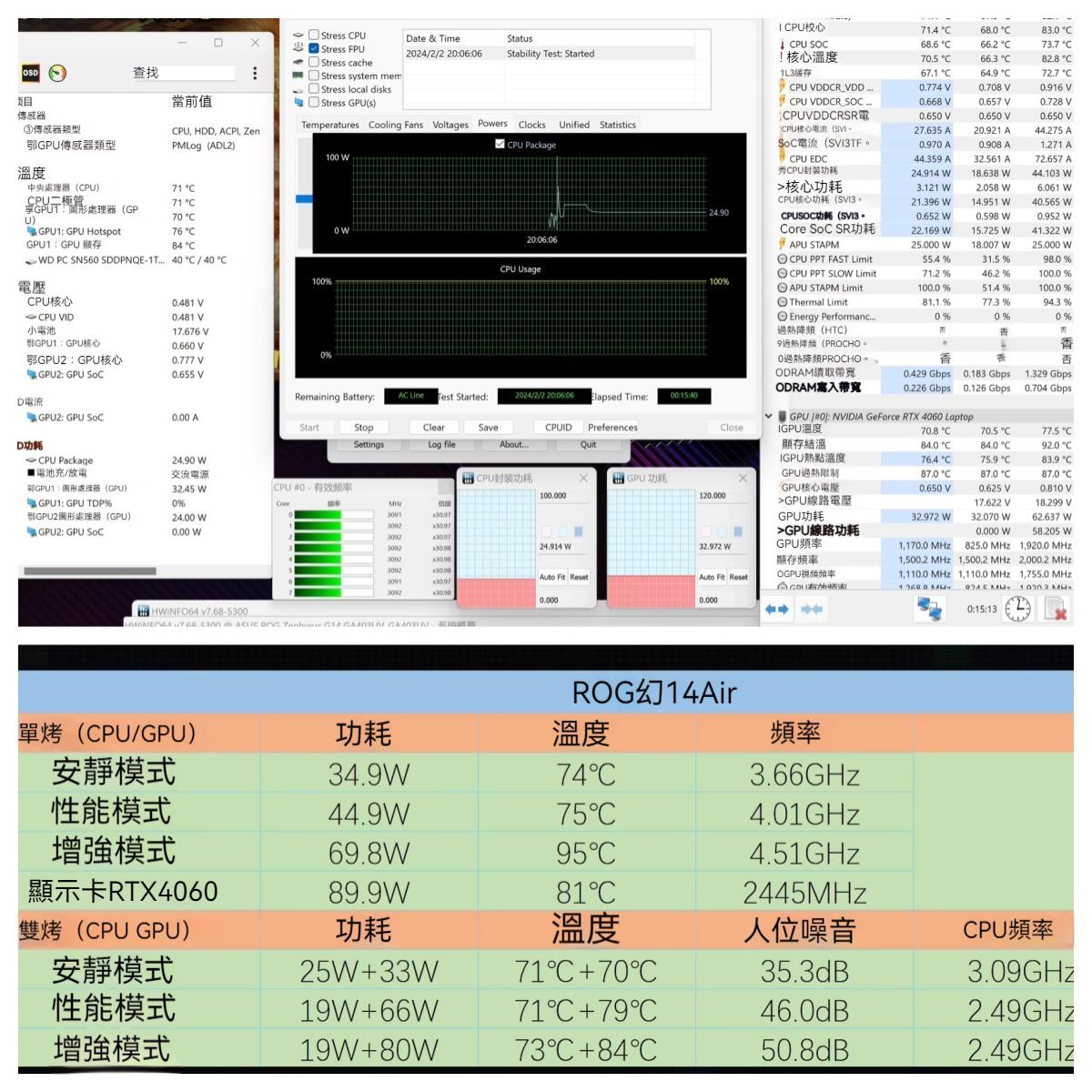1092x1092 pixels.
Task: Click the collapse arrows icon in HWiNFO toolbar
Action: coord(812,609)
